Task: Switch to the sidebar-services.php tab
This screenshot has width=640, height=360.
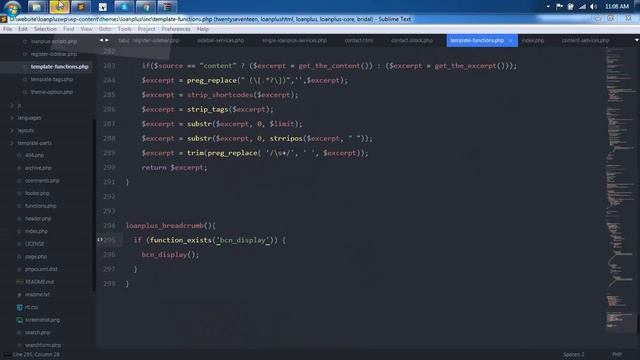Action: point(220,40)
